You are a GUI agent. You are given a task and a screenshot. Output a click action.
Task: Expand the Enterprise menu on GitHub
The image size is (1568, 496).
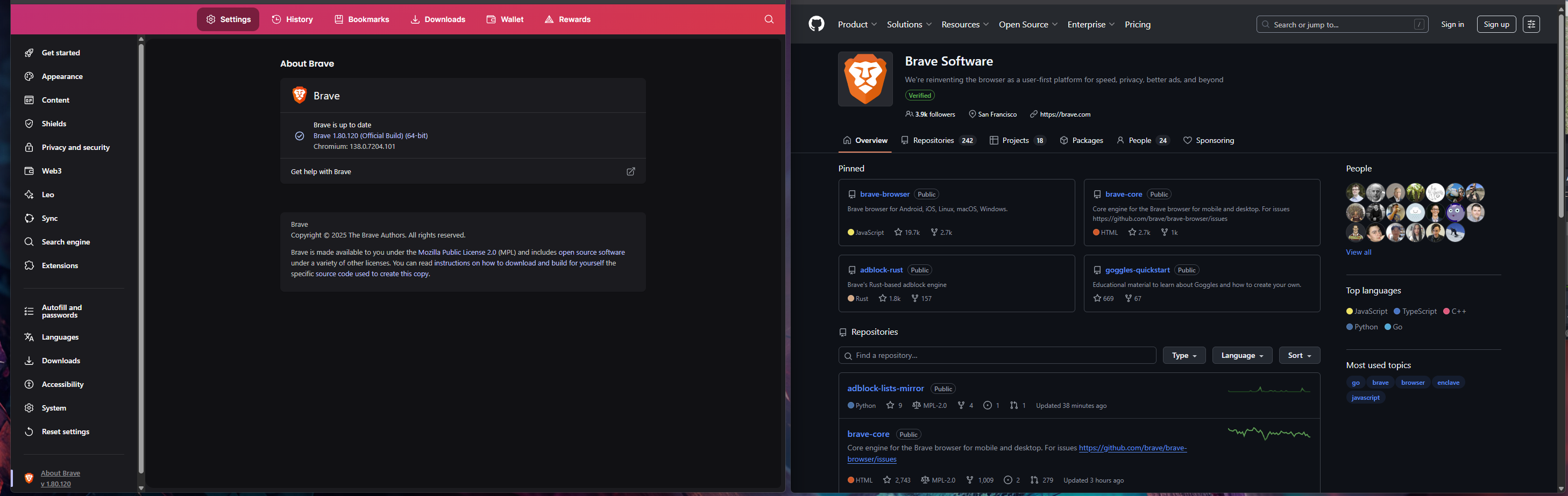1091,25
